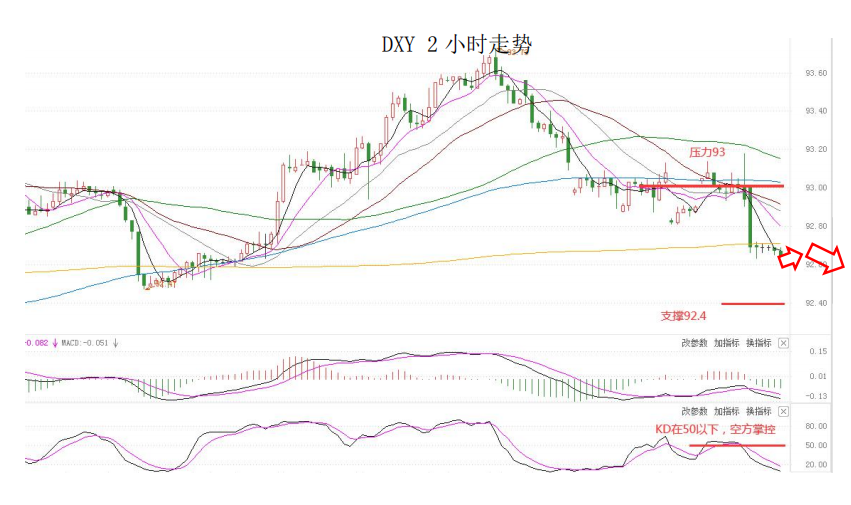The height and width of the screenshot is (505, 851).
Task: Click the 压力93 resistance label
Action: click(x=706, y=153)
